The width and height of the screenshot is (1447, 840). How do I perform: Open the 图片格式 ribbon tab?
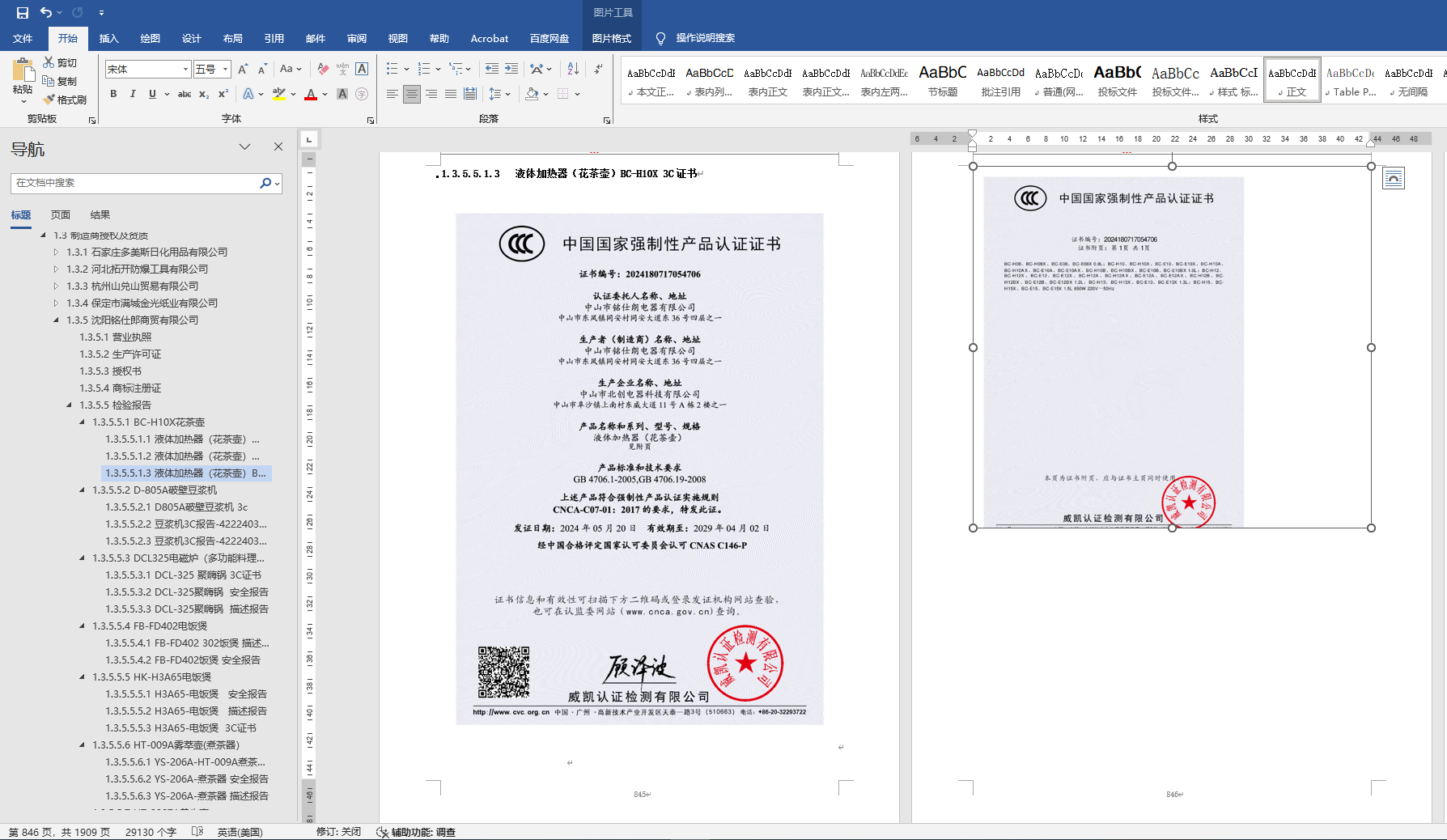(x=611, y=38)
